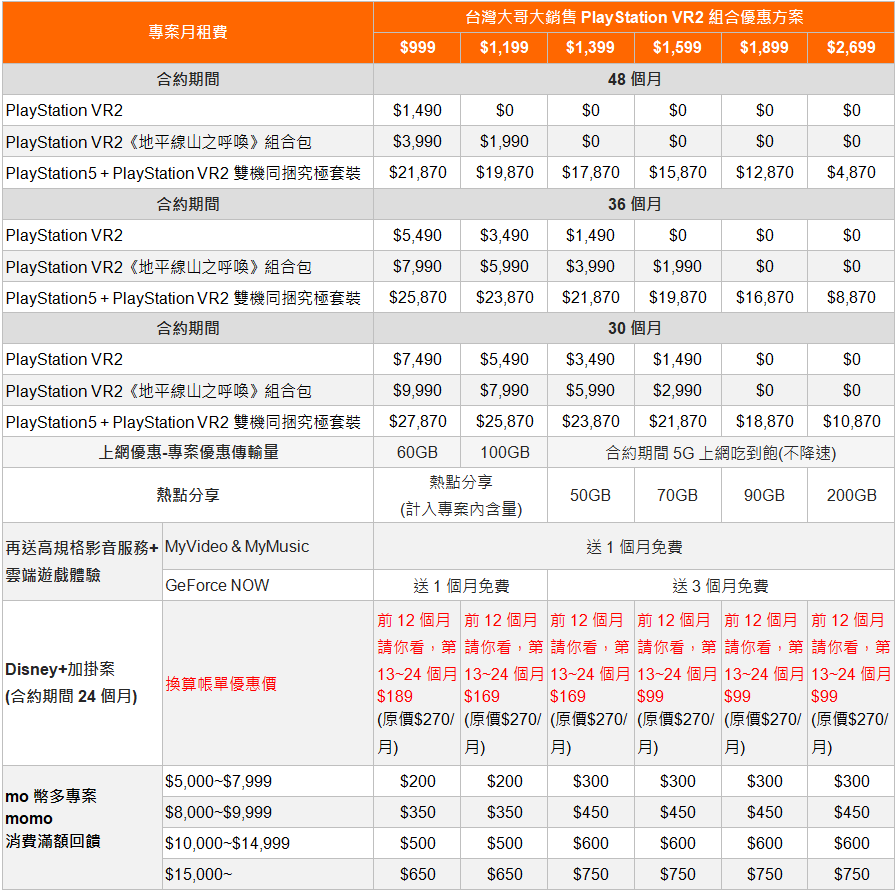This screenshot has width=896, height=890.
Task: Click the Disney+ $189 offer cell
Action: [417, 683]
